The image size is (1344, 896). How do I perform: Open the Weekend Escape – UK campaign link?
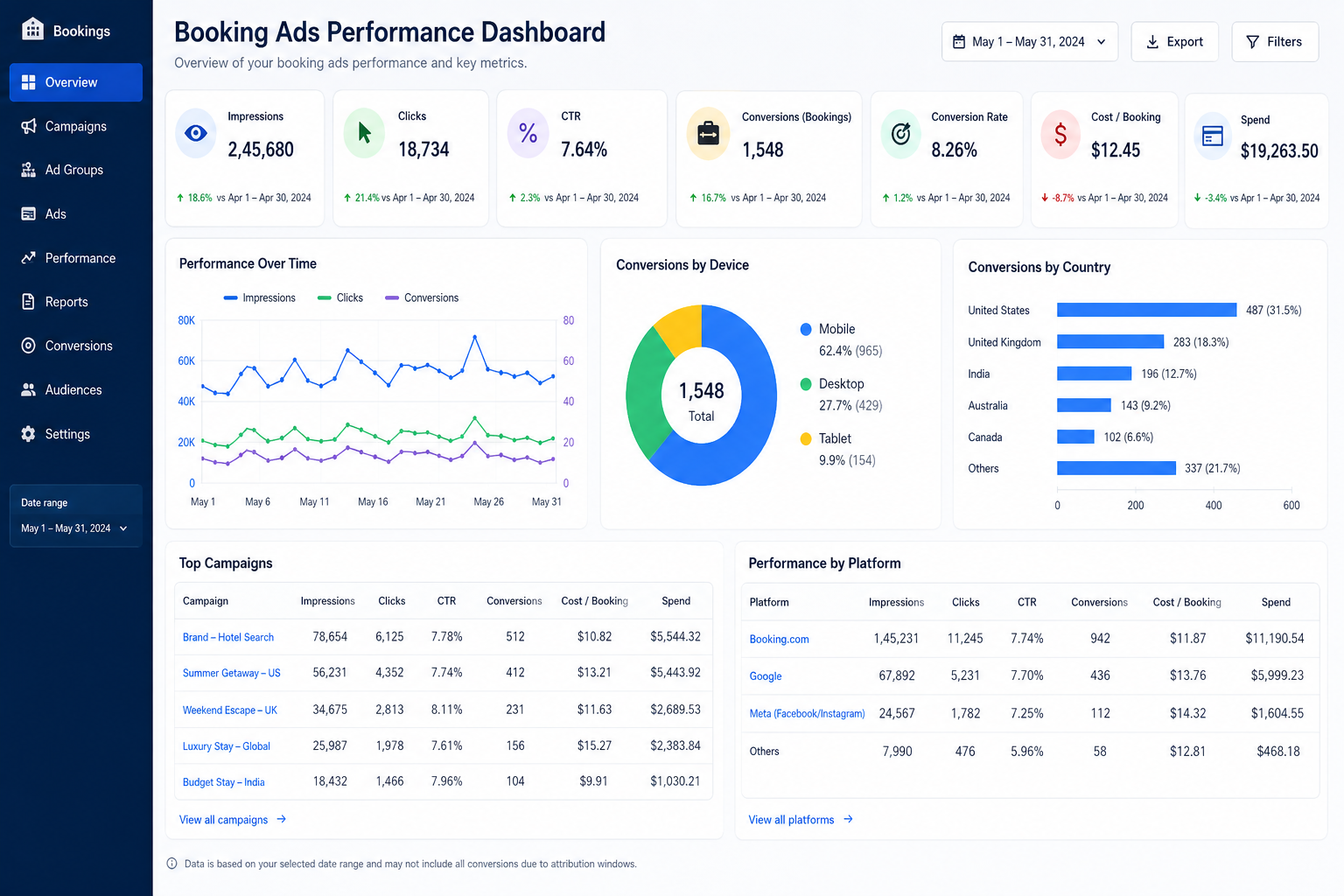pyautogui.click(x=230, y=710)
